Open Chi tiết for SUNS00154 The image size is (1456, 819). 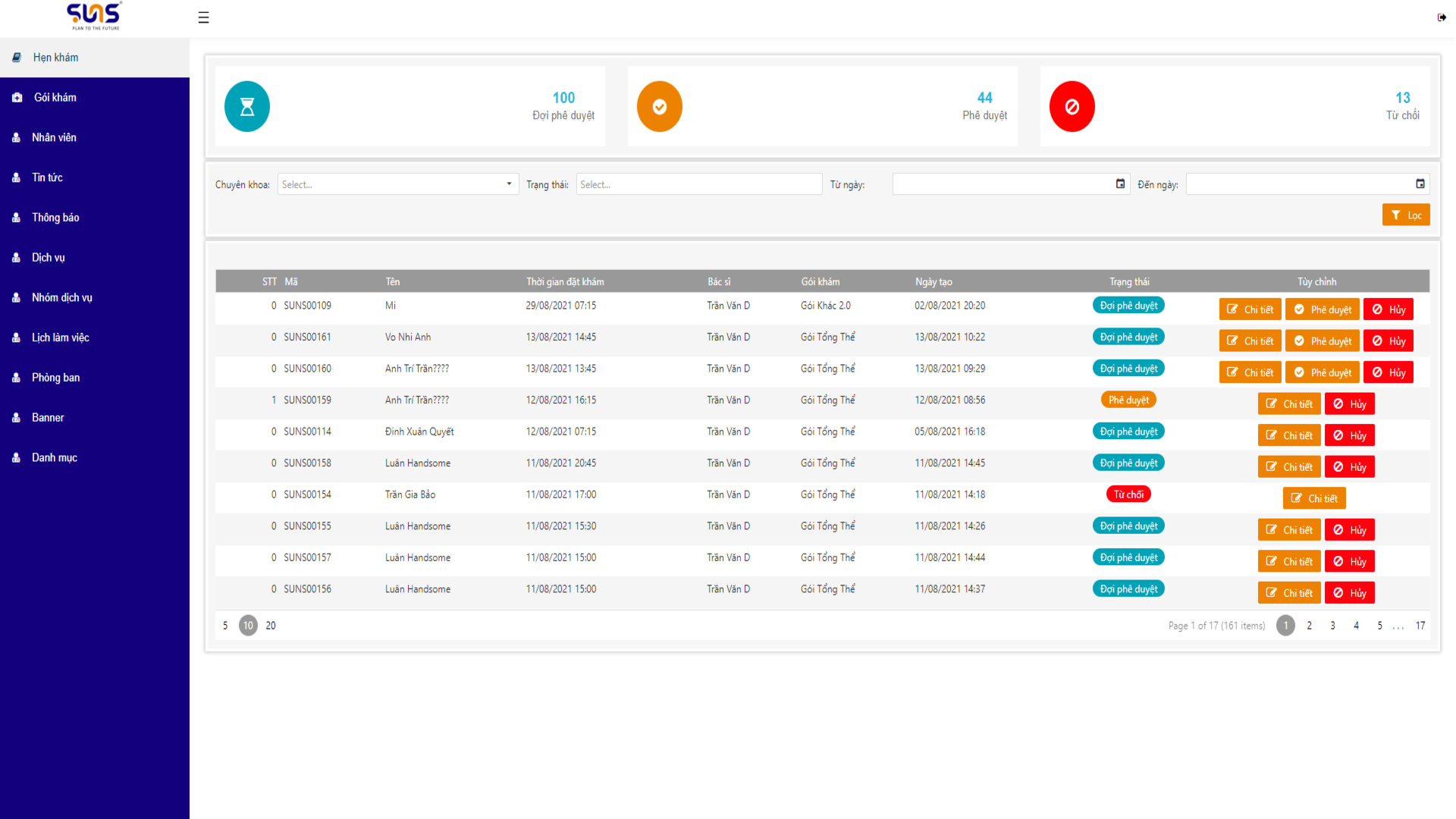[1314, 499]
